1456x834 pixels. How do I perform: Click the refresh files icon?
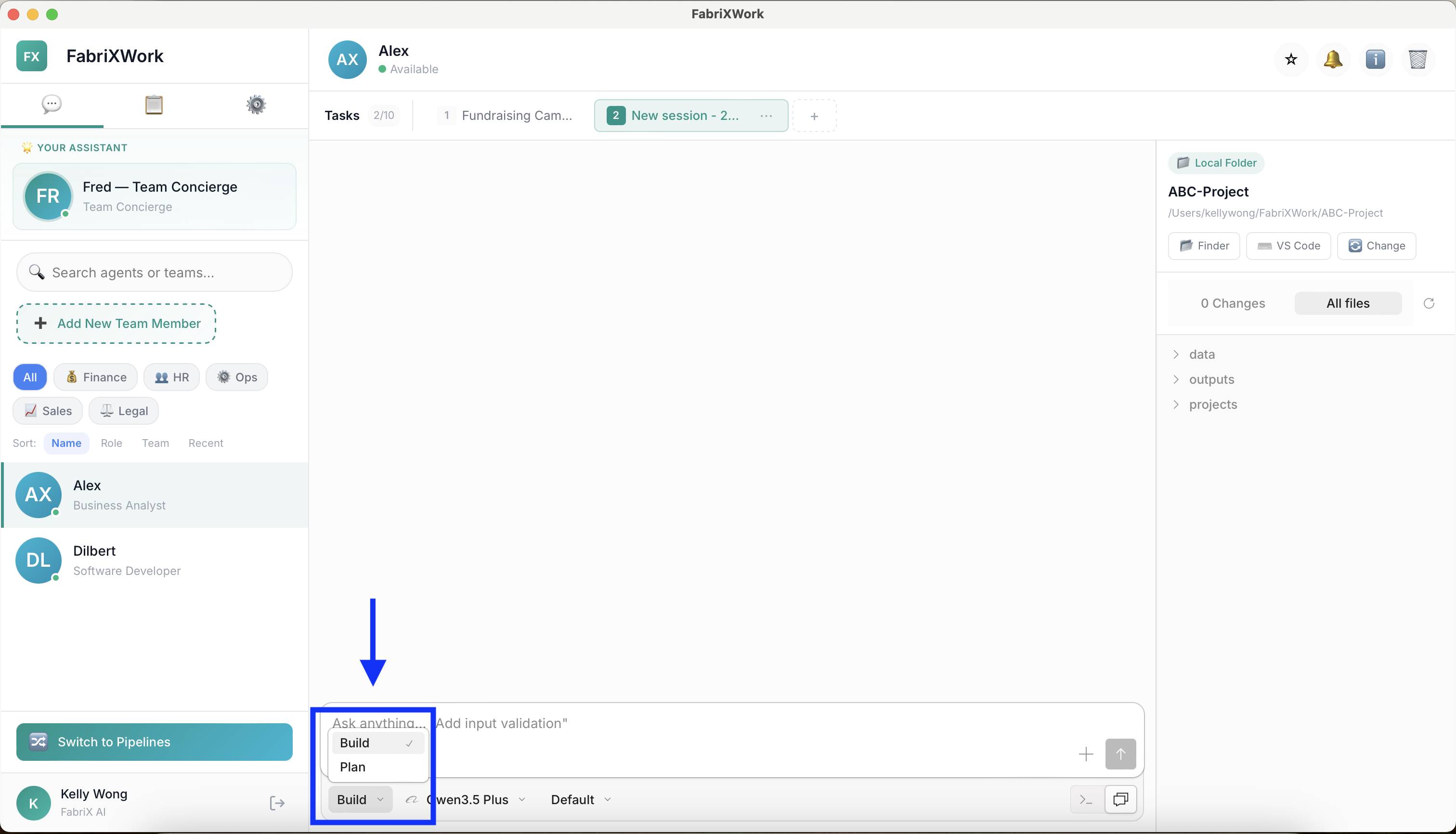pos(1429,303)
